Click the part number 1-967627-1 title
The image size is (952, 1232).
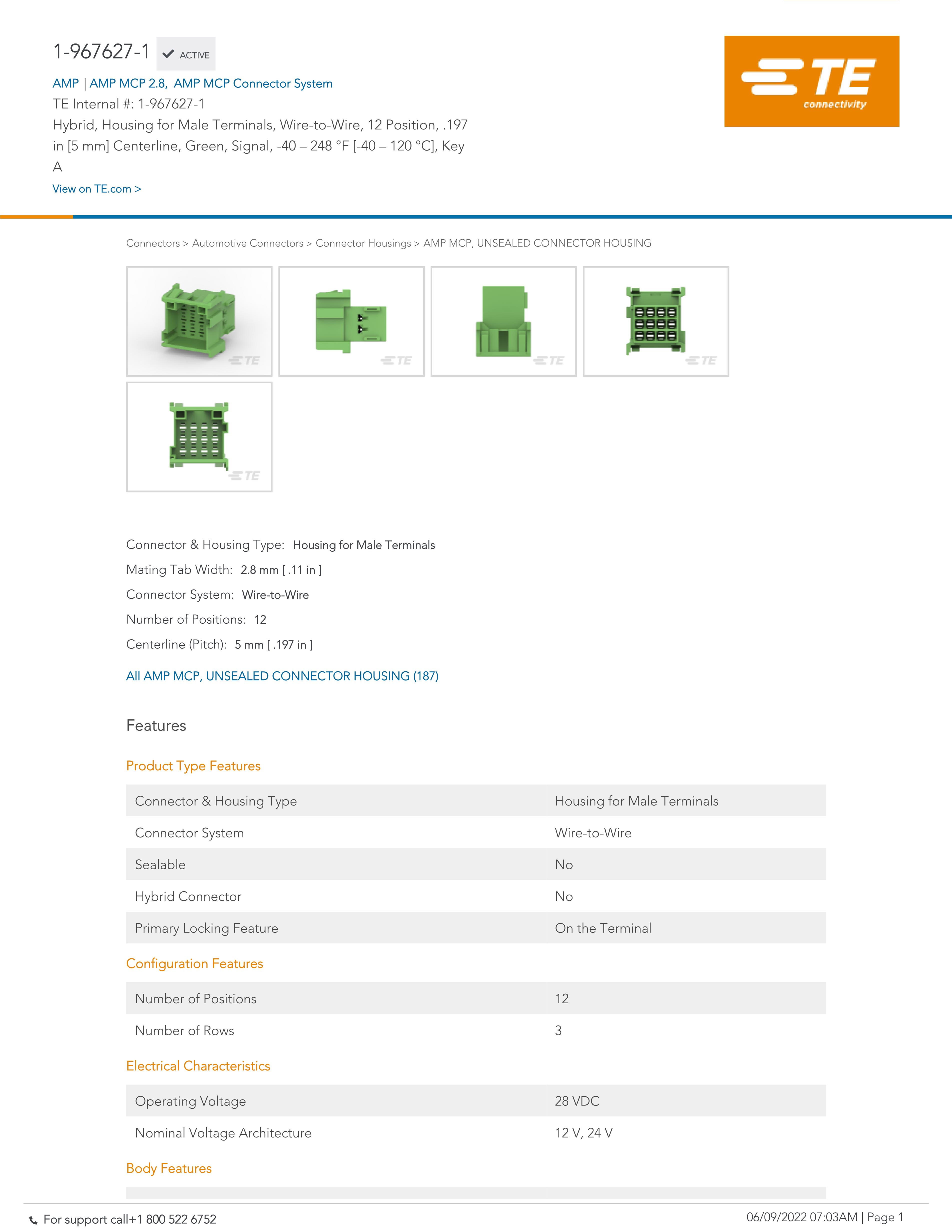[x=101, y=51]
